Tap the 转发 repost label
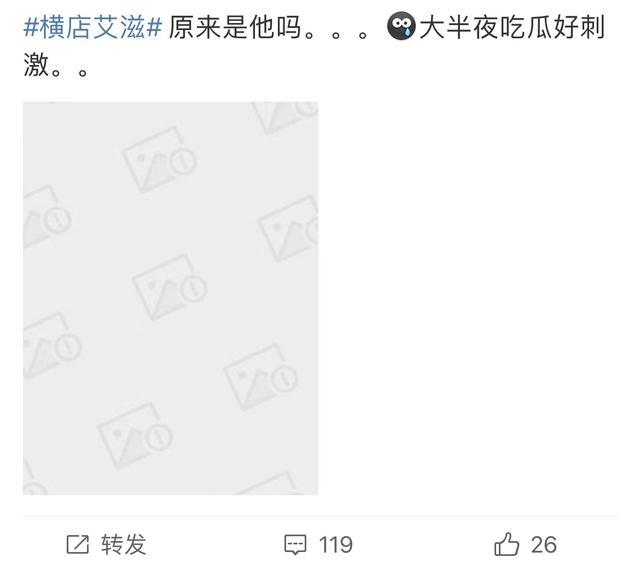The height and width of the screenshot is (575, 640). point(124,544)
